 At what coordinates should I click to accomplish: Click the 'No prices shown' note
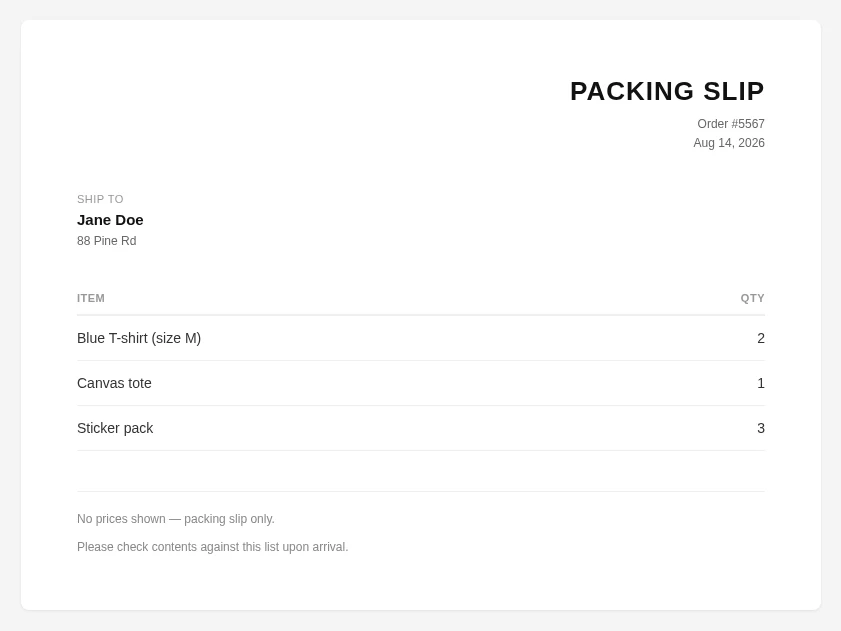coord(176,519)
